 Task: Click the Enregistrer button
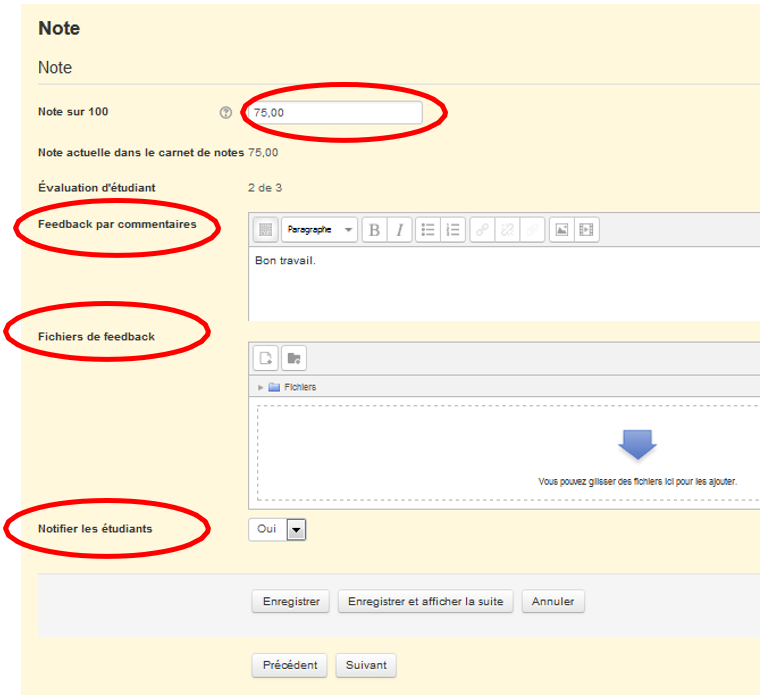291,602
